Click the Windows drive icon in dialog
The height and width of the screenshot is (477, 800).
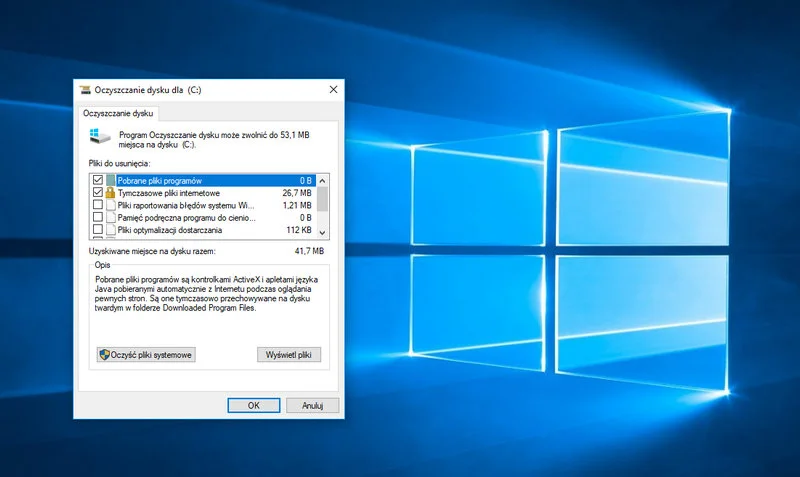[x=98, y=137]
